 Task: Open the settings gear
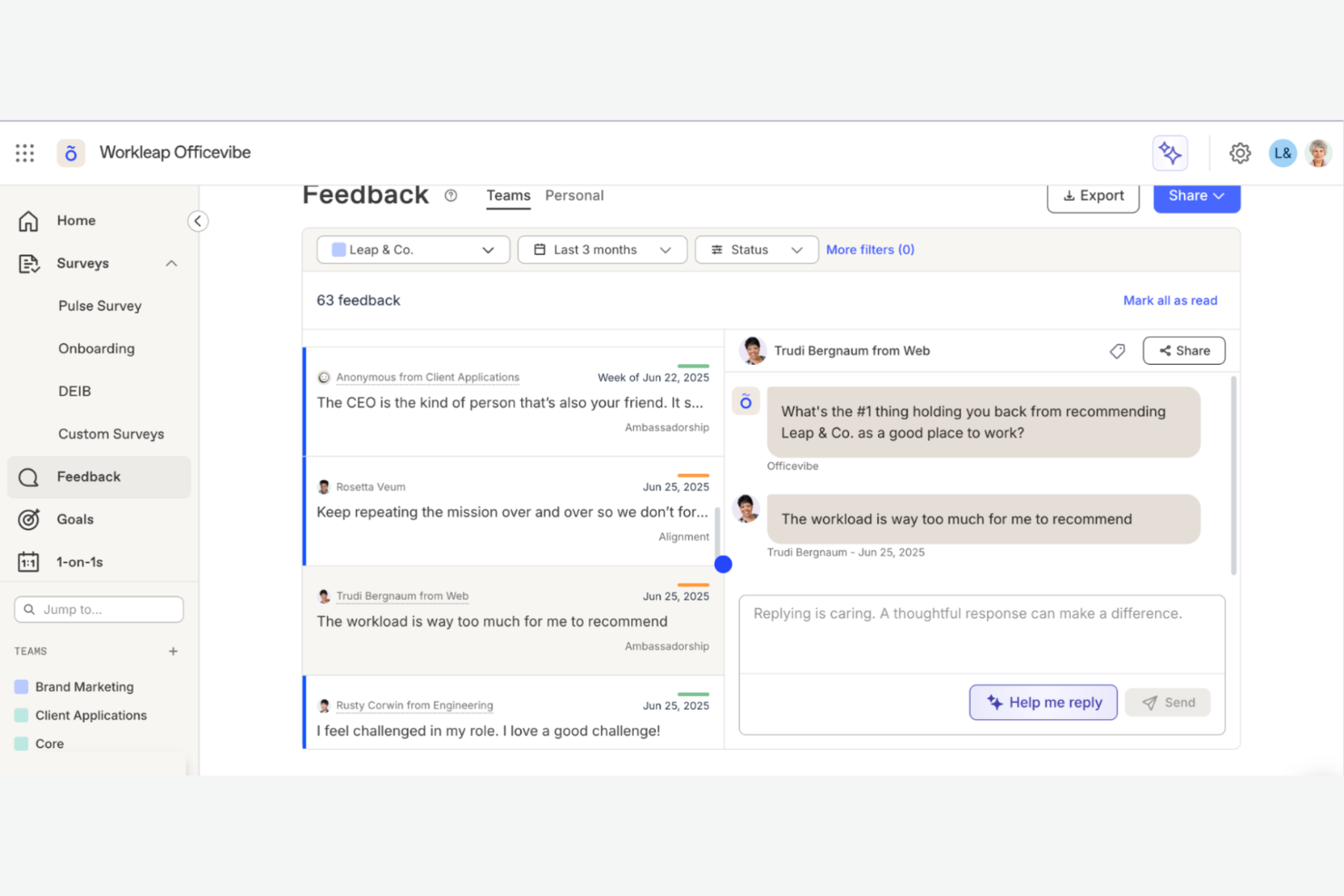1240,153
